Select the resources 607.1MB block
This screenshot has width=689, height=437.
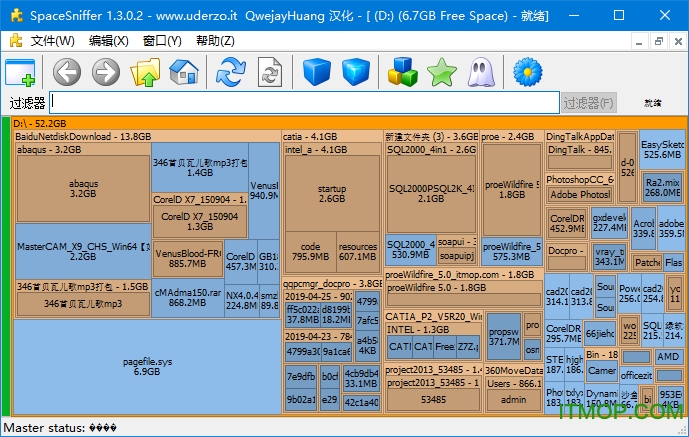[358, 252]
